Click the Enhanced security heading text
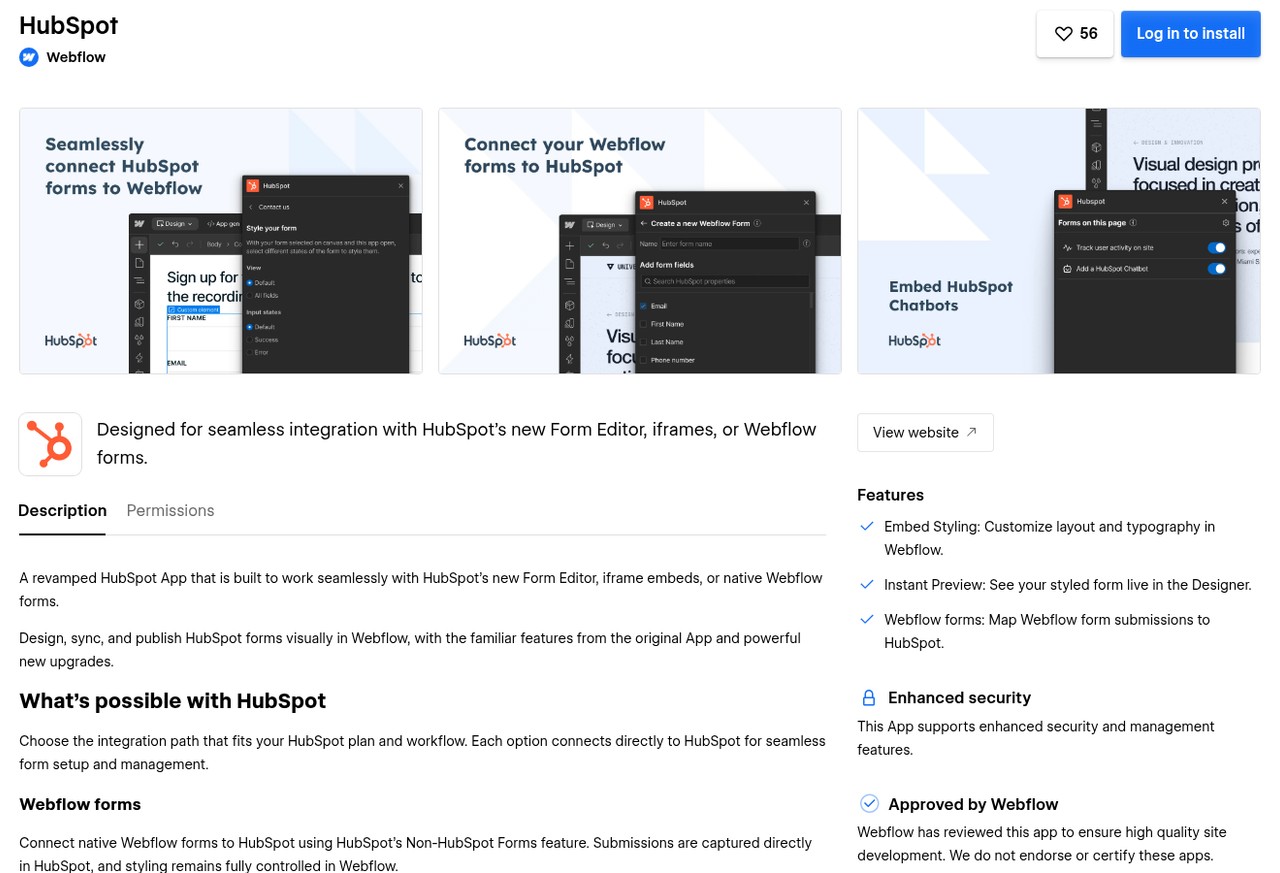The height and width of the screenshot is (873, 1280). 959,698
